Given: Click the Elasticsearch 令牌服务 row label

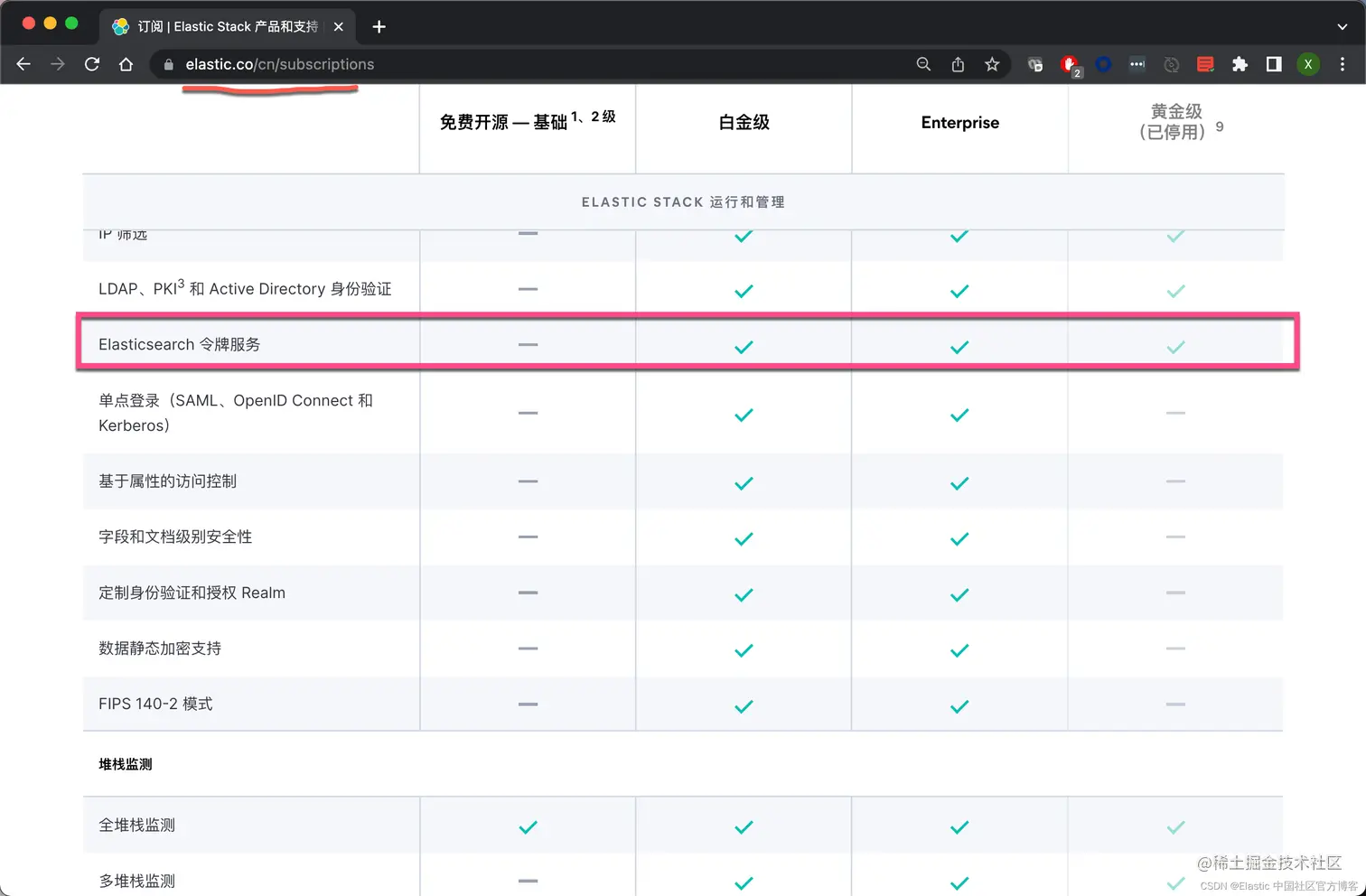Looking at the screenshot, I should pos(179,344).
